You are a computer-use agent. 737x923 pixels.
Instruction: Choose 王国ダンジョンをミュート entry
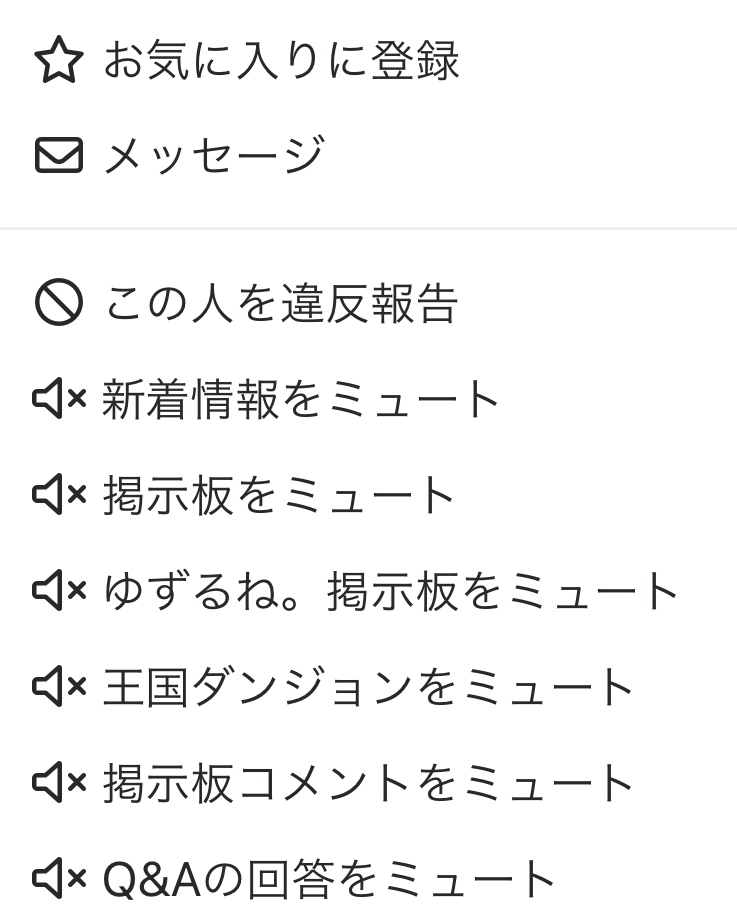coord(369,687)
